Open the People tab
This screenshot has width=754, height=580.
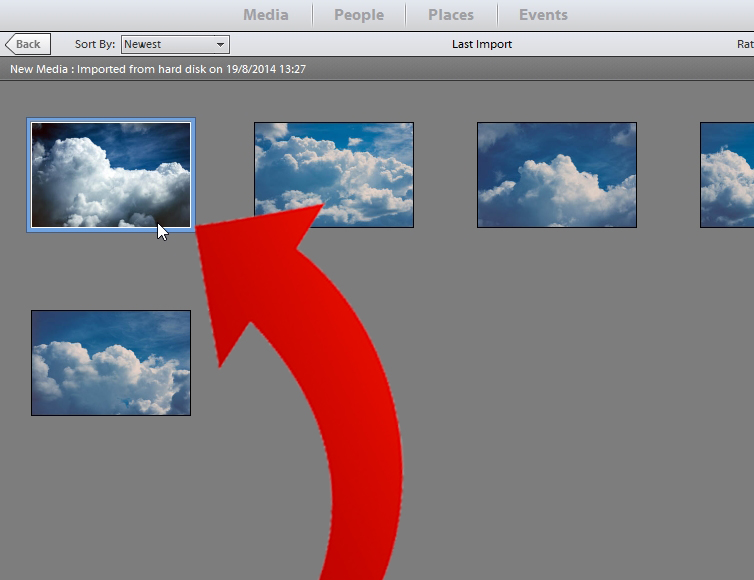(x=359, y=15)
